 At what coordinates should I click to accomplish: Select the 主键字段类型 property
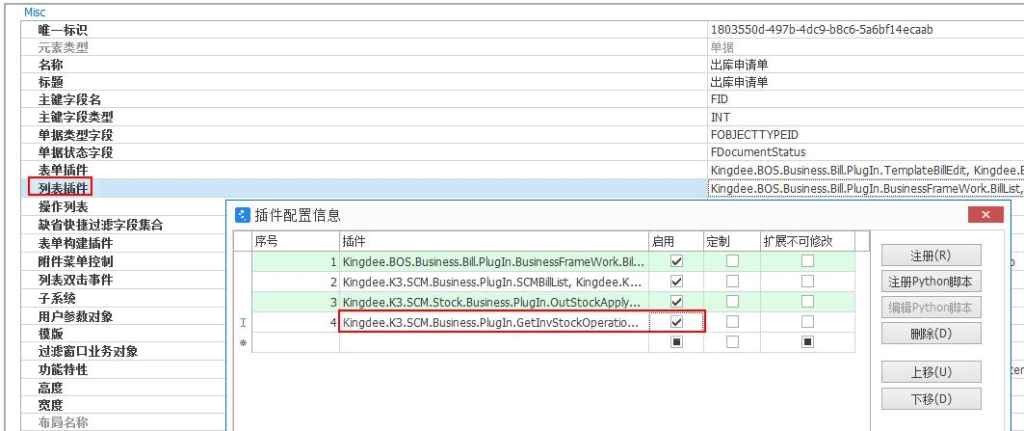click(75, 118)
